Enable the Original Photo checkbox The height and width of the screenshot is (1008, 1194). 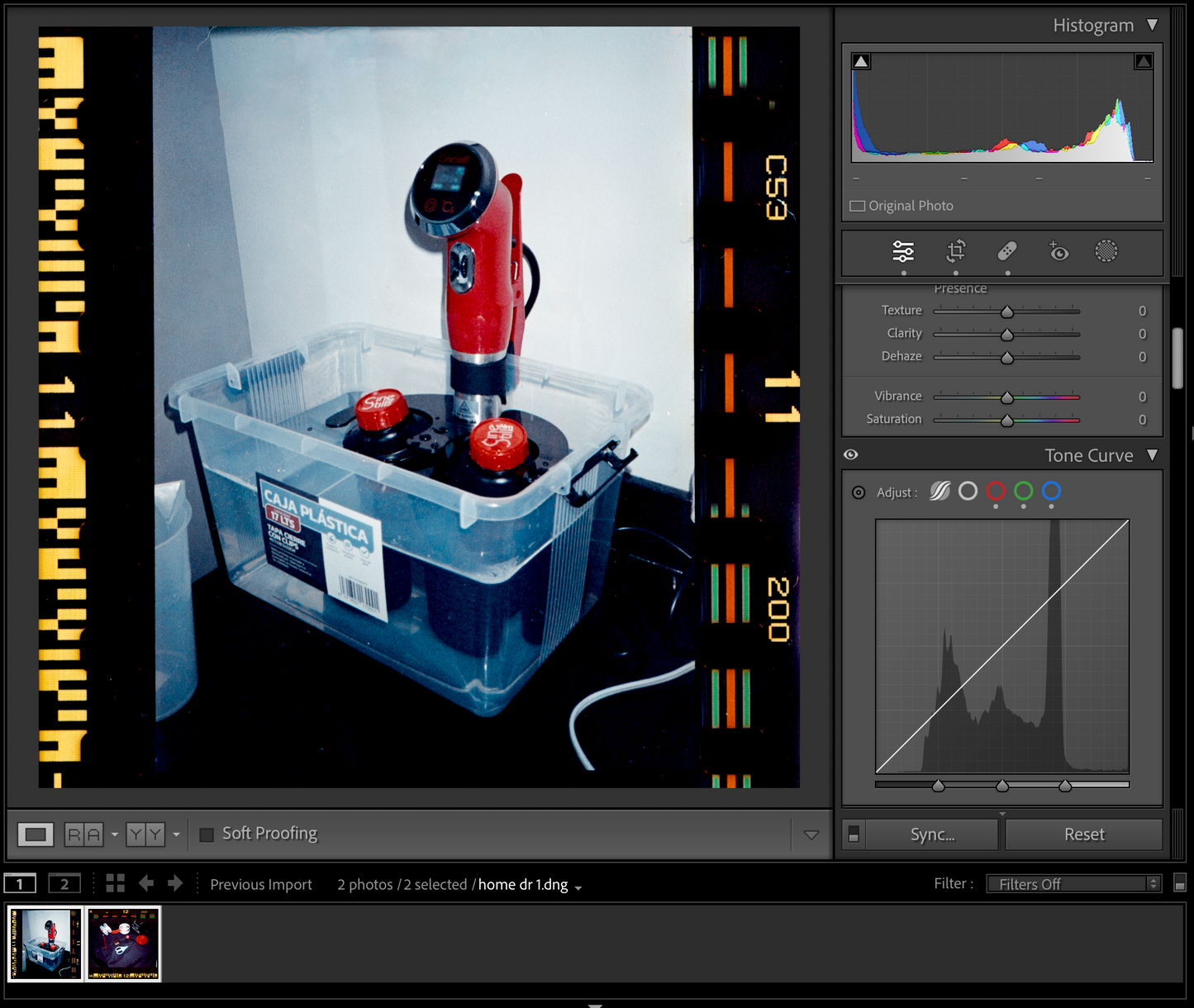tap(858, 206)
